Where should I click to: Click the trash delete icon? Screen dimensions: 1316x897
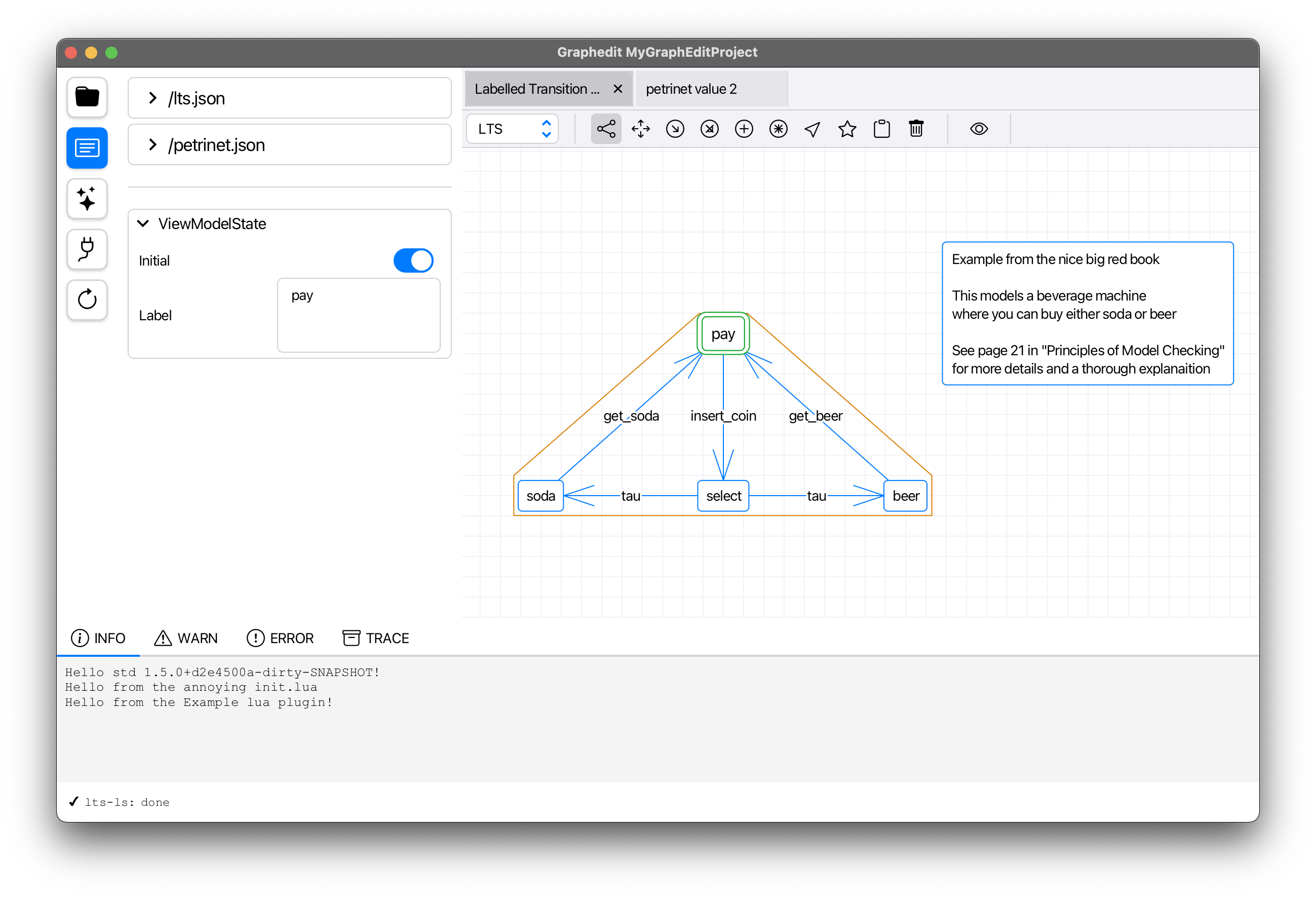pos(916,129)
